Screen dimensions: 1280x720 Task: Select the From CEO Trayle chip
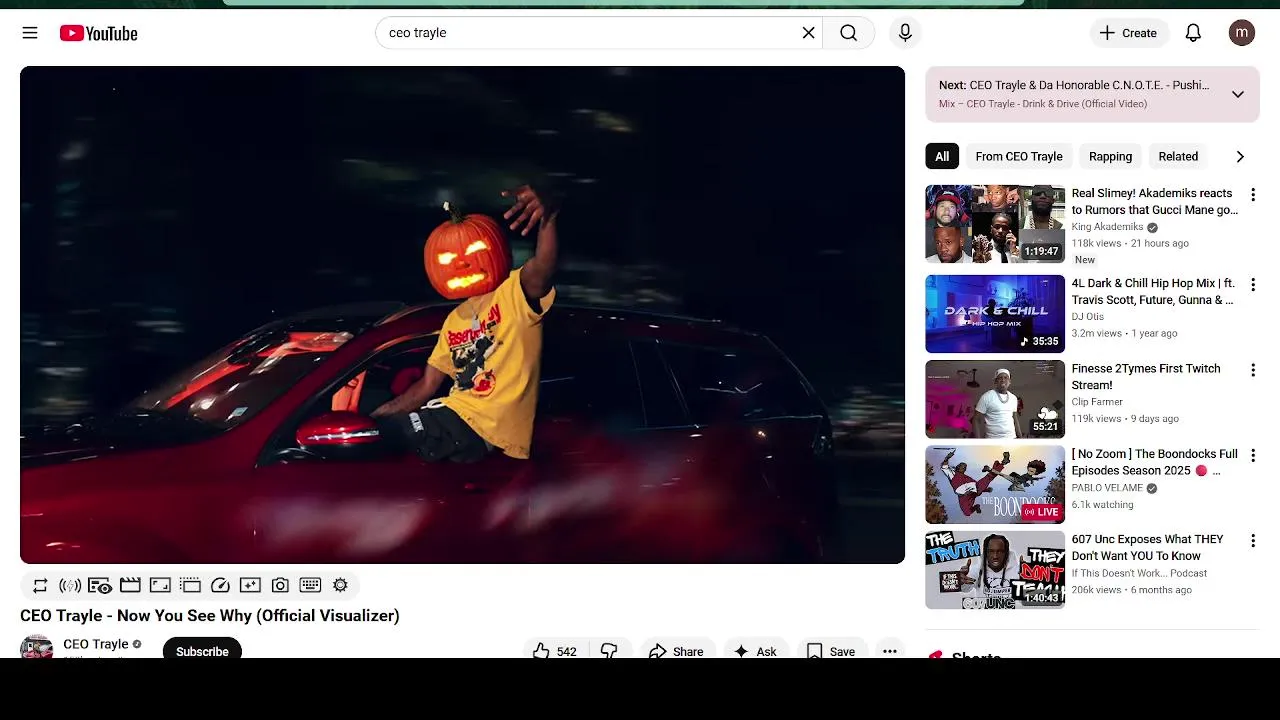[1019, 156]
